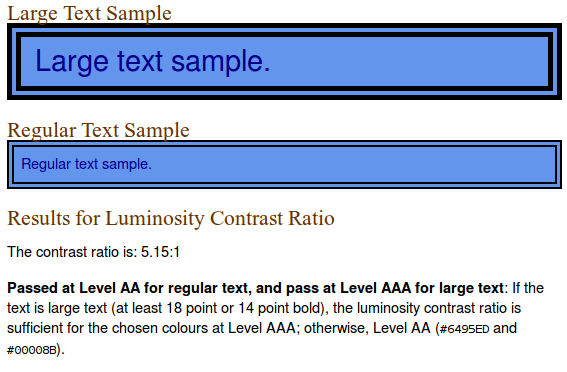
Task: Click the words "The contrast ratio is:"
Action: pyautogui.click(x=72, y=252)
